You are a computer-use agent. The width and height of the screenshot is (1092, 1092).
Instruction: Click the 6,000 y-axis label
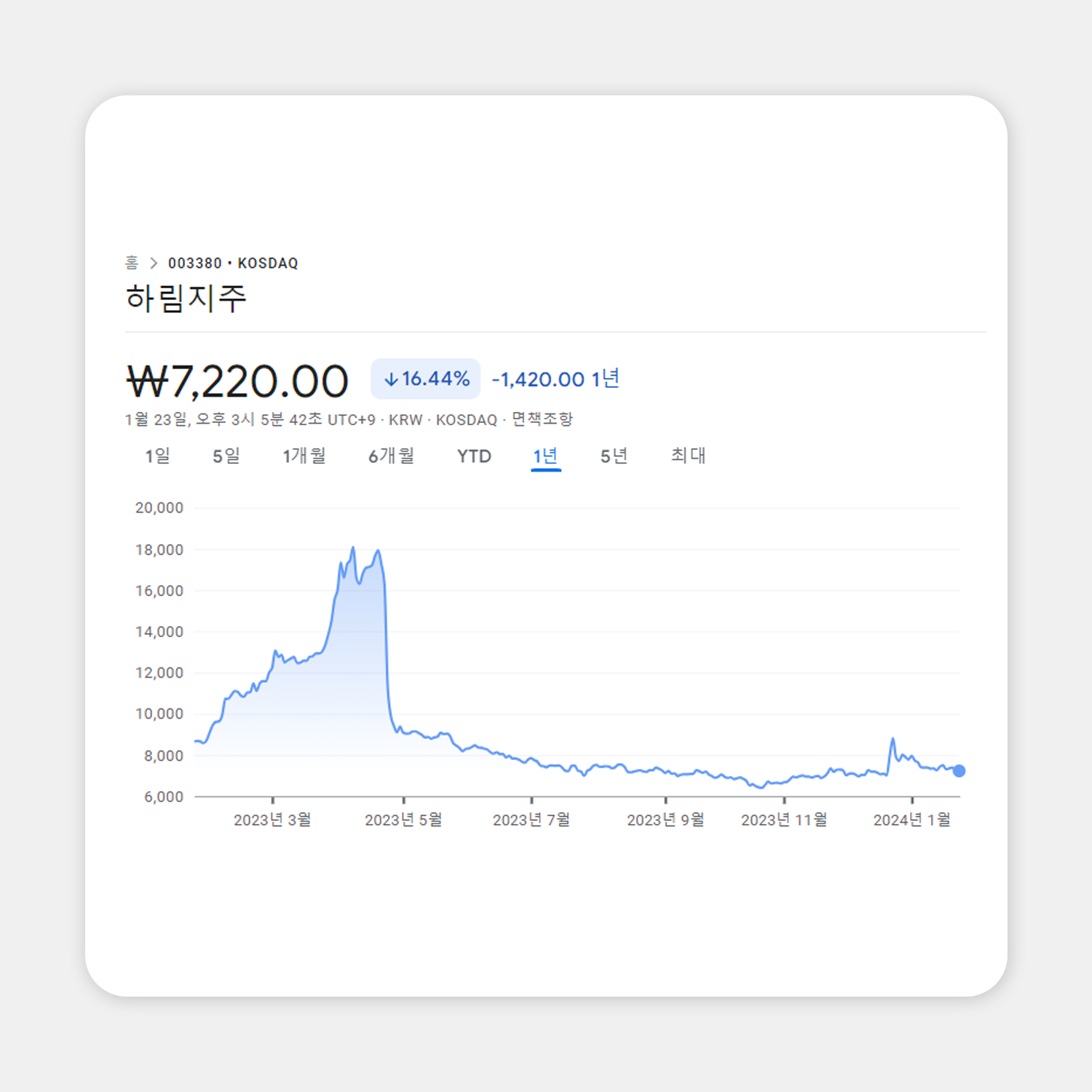[x=164, y=796]
